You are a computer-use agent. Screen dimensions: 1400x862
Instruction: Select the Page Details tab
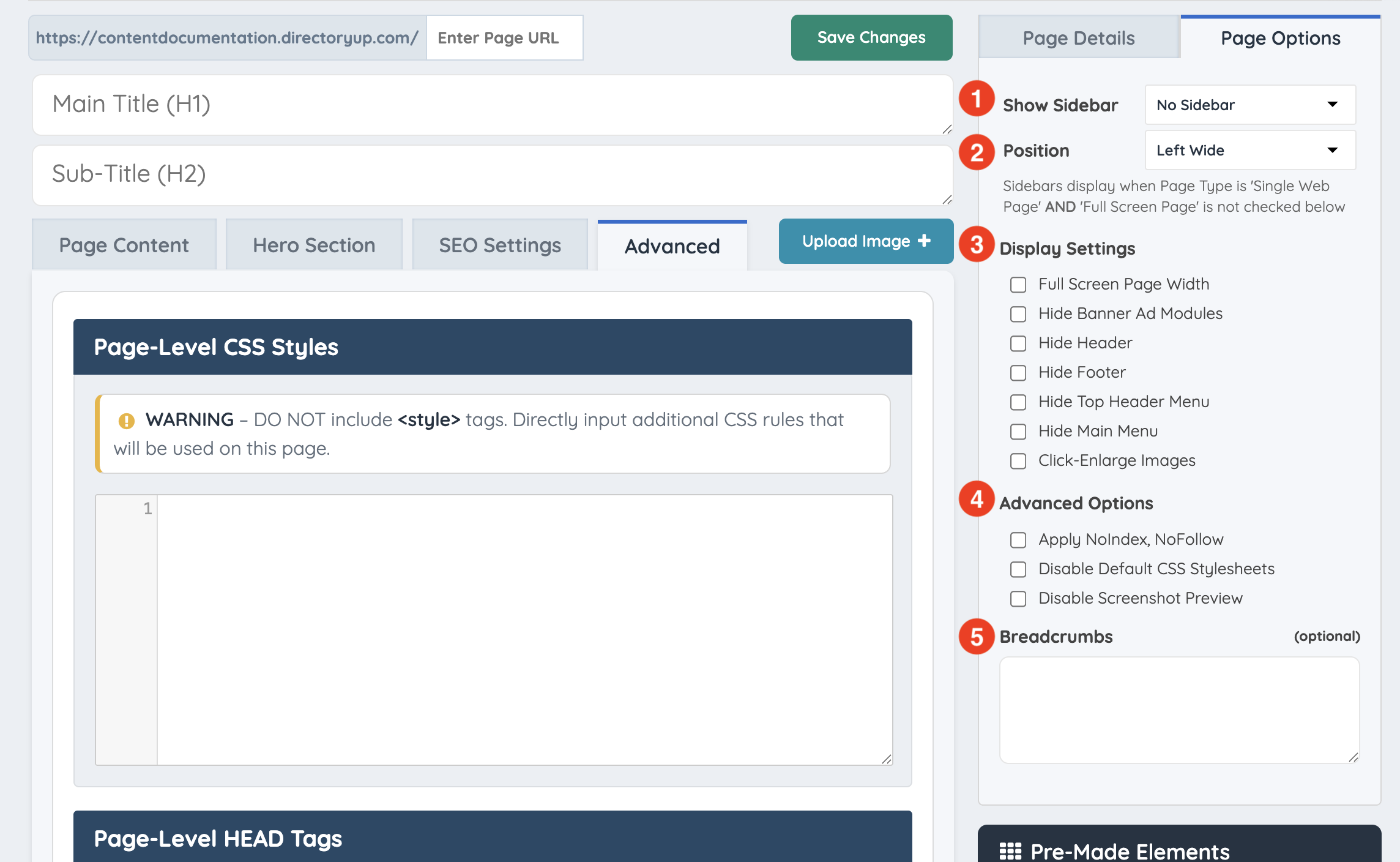click(x=1078, y=38)
